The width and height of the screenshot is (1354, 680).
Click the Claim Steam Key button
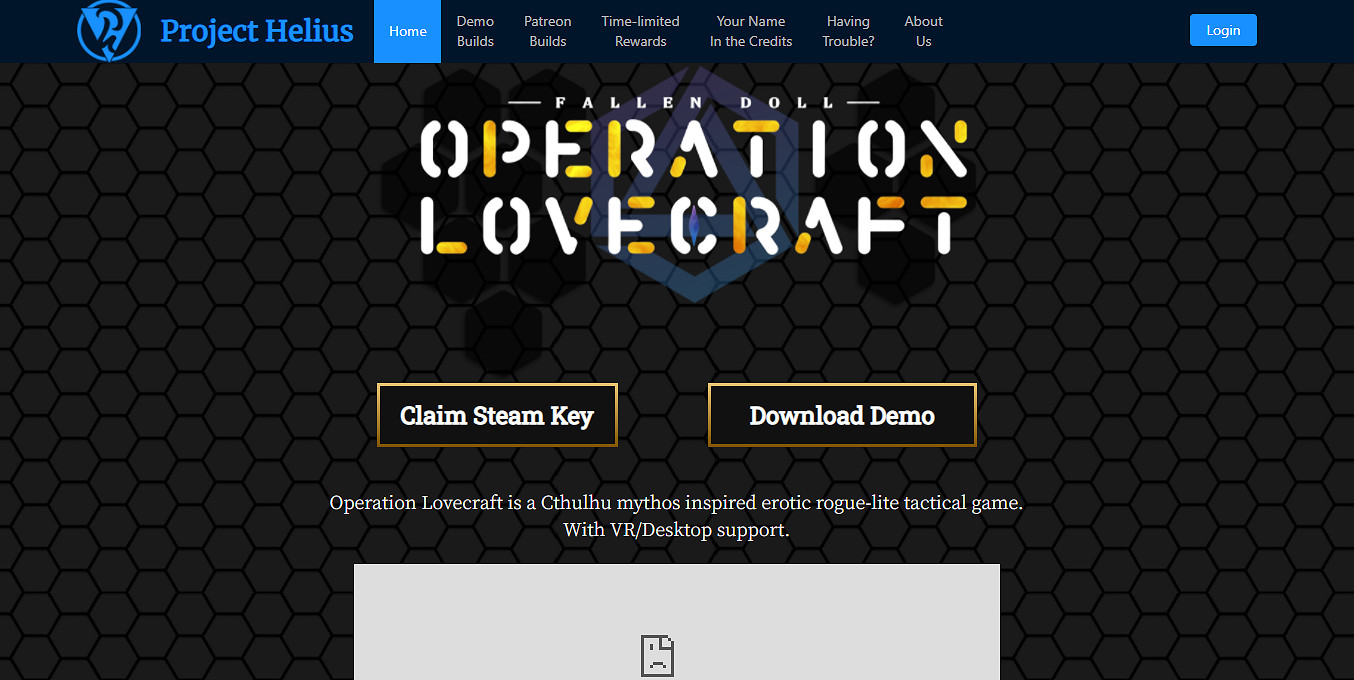(497, 415)
